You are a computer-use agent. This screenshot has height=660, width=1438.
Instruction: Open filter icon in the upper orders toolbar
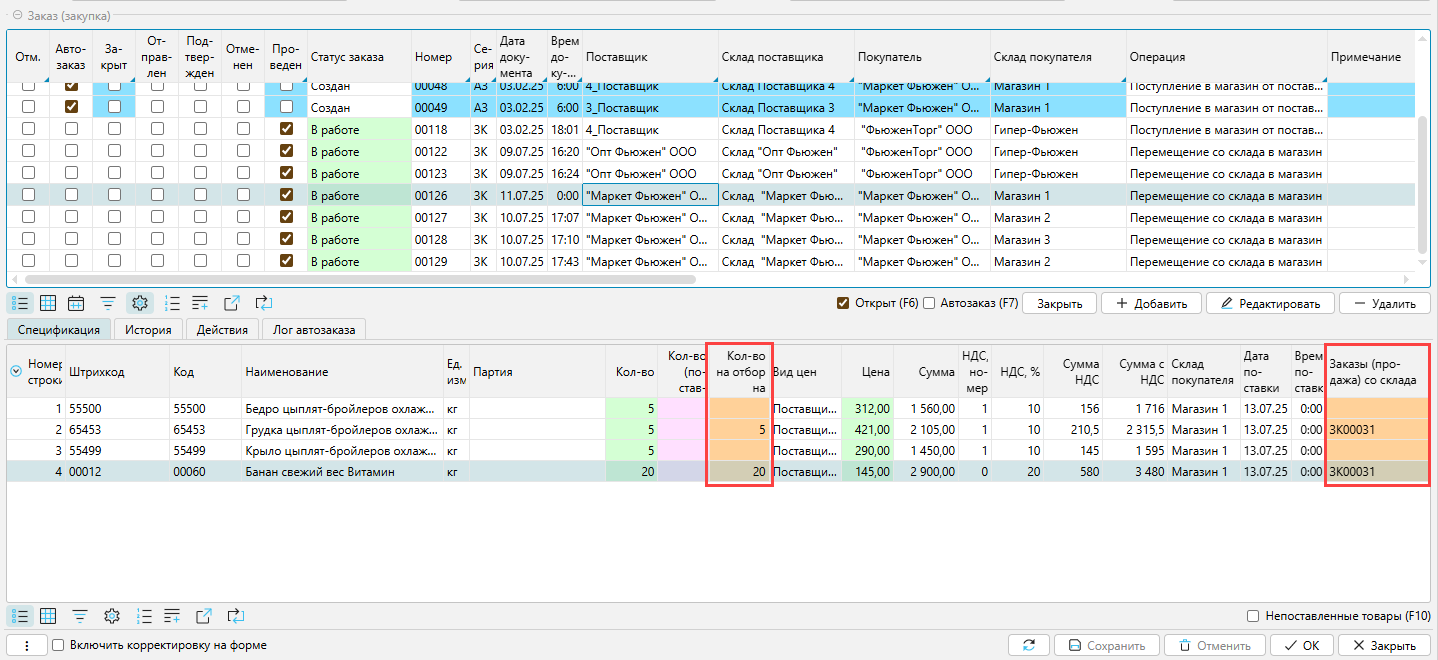(108, 303)
